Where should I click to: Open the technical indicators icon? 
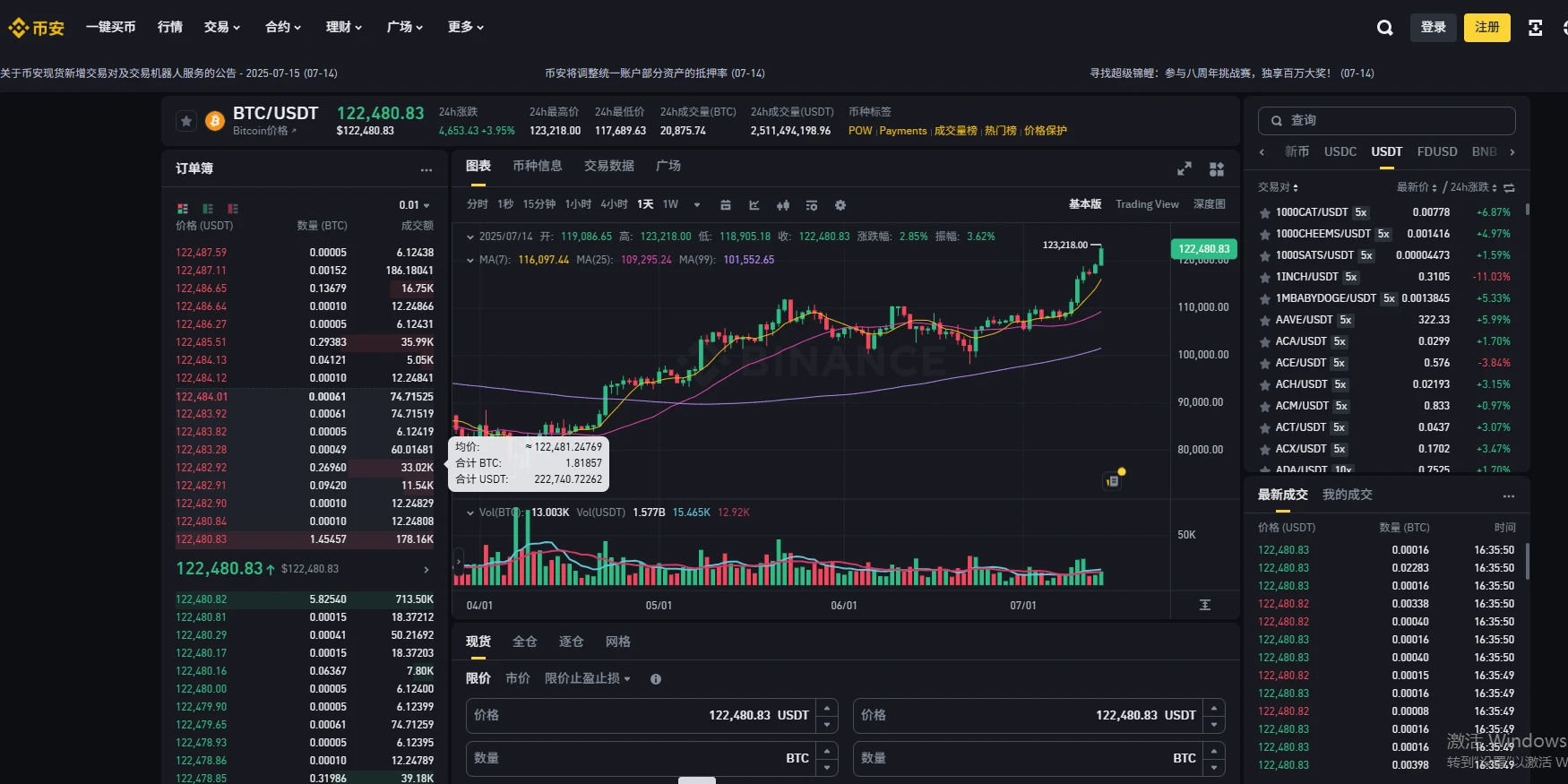[812, 205]
